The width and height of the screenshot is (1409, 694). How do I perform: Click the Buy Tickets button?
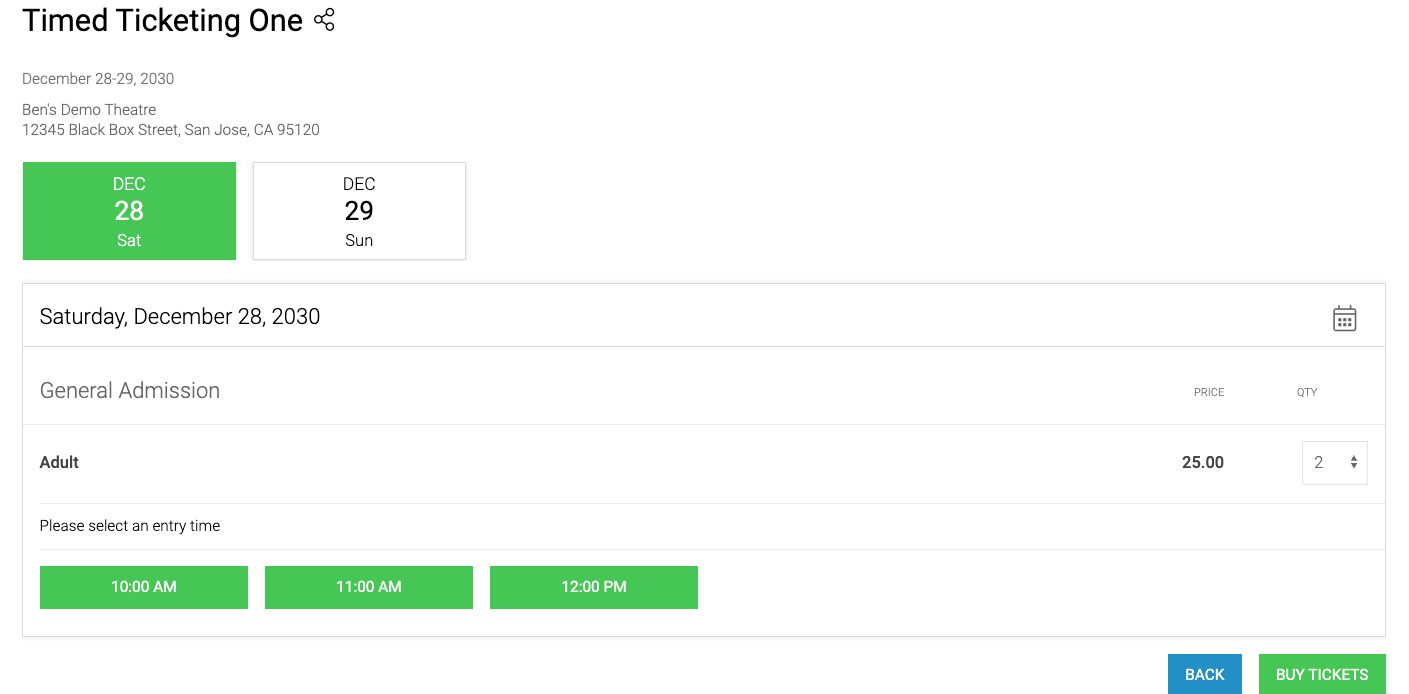1322,674
